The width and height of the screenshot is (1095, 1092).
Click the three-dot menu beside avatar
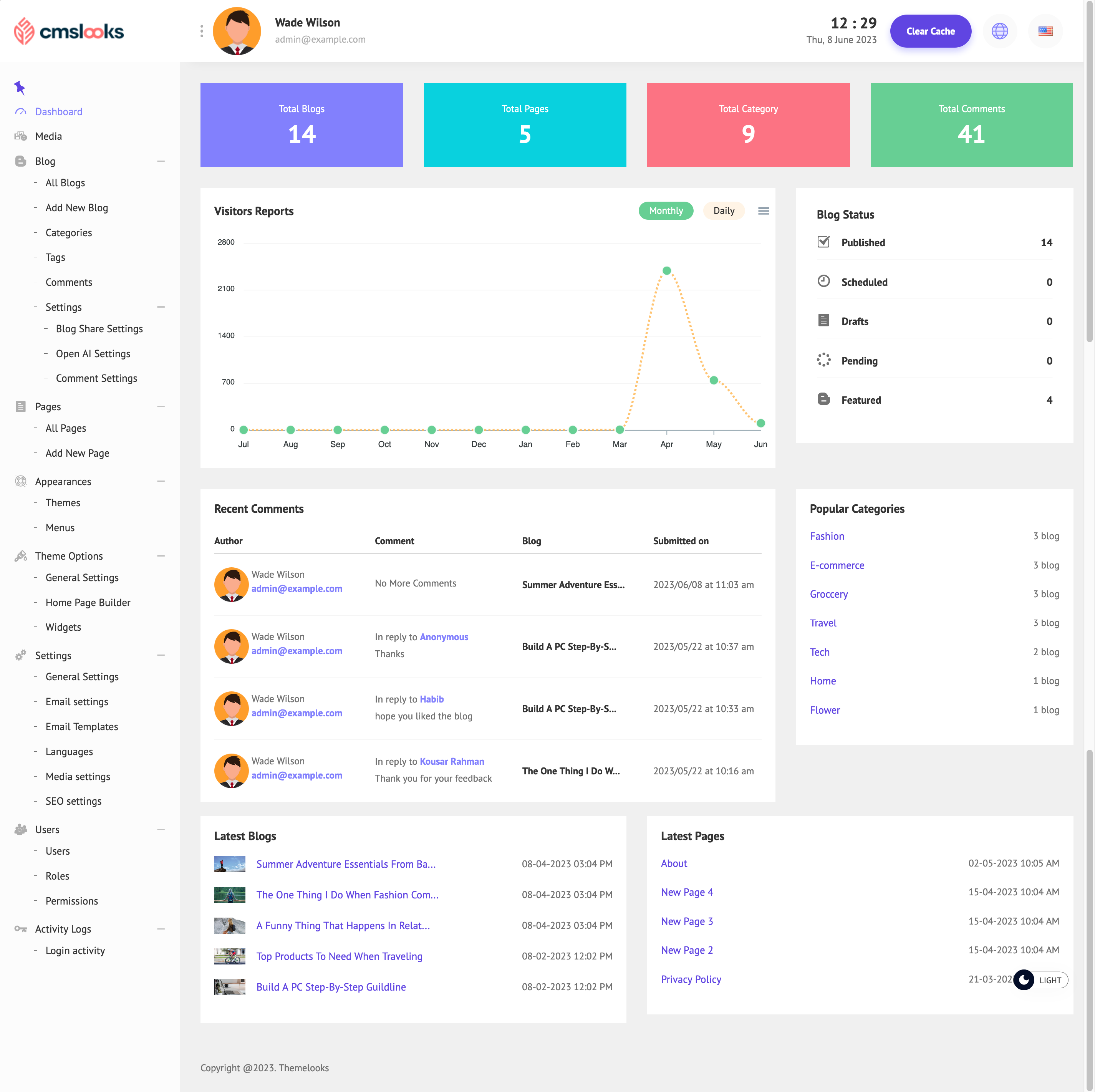pyautogui.click(x=202, y=31)
